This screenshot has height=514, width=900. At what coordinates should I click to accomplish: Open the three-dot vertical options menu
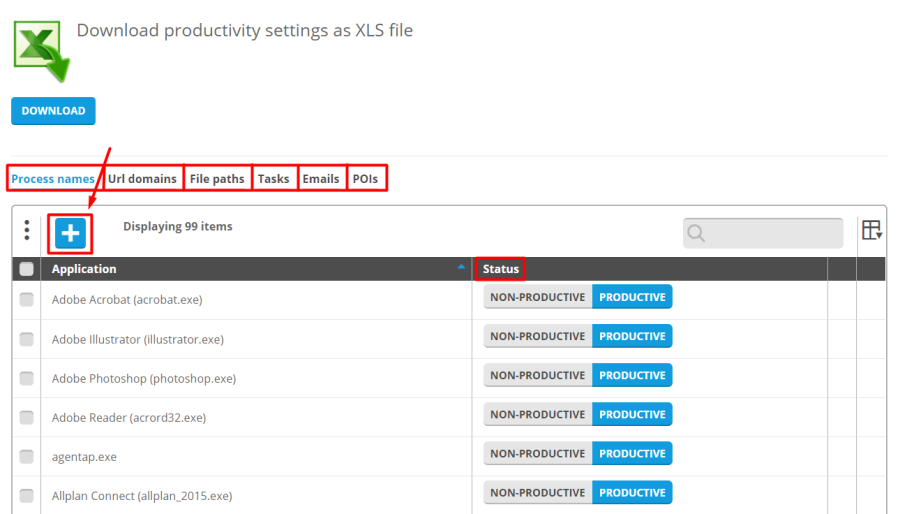pyautogui.click(x=26, y=231)
